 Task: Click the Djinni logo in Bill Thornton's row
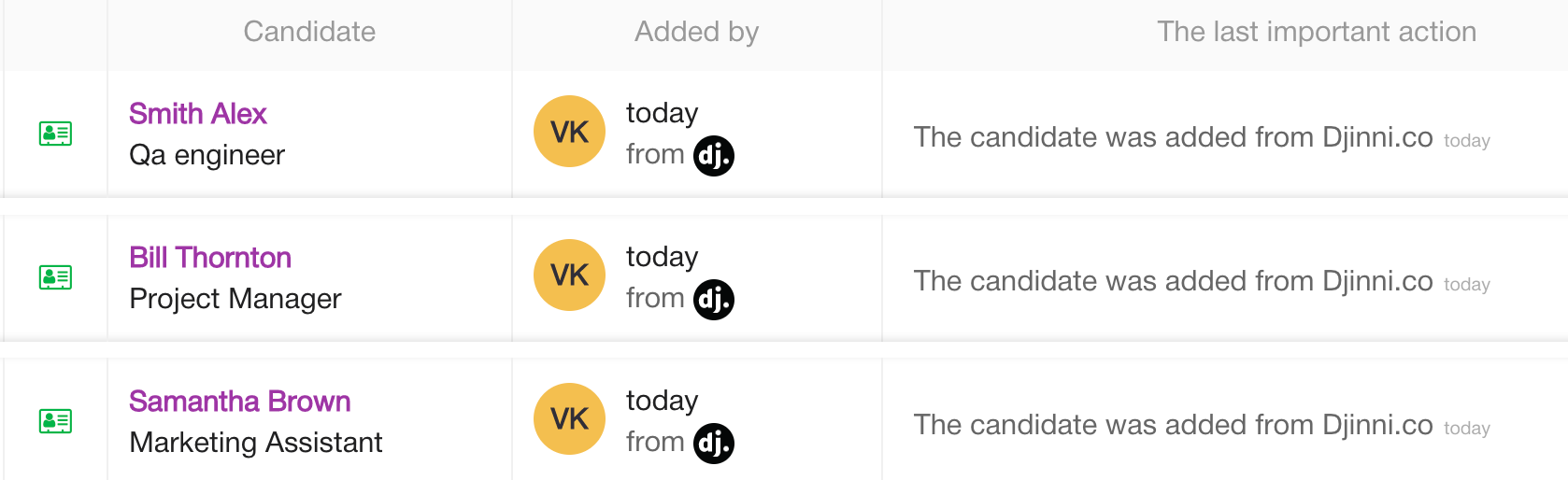coord(714,300)
